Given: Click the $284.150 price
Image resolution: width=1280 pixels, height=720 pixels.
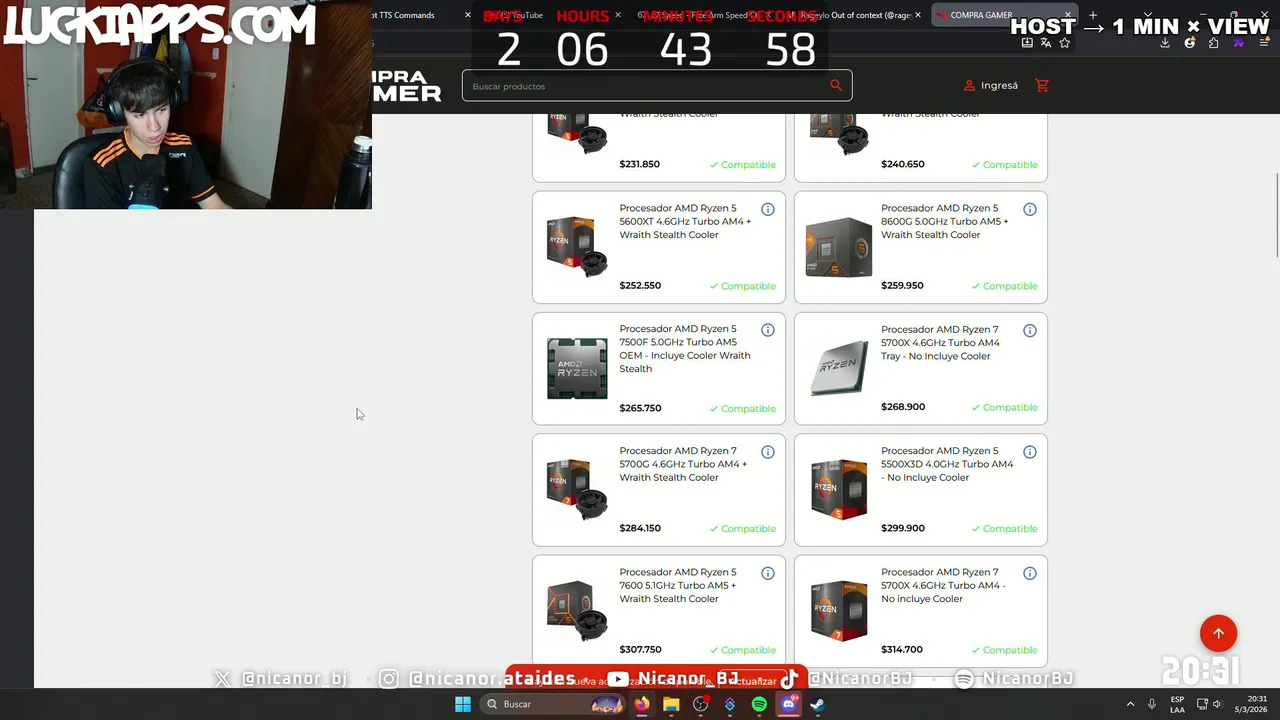Looking at the screenshot, I should [640, 528].
